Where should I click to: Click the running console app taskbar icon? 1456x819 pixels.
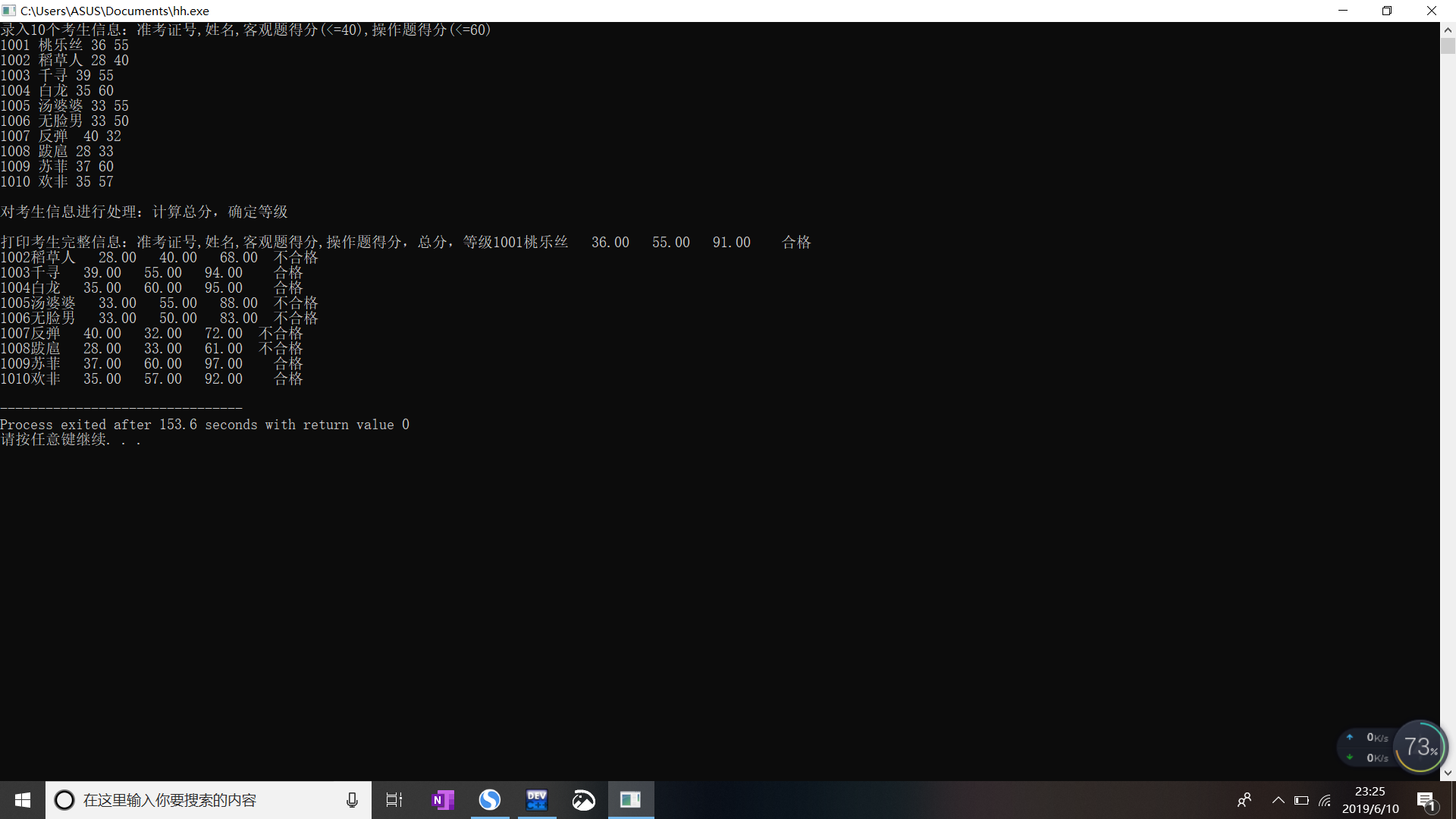coord(631,800)
